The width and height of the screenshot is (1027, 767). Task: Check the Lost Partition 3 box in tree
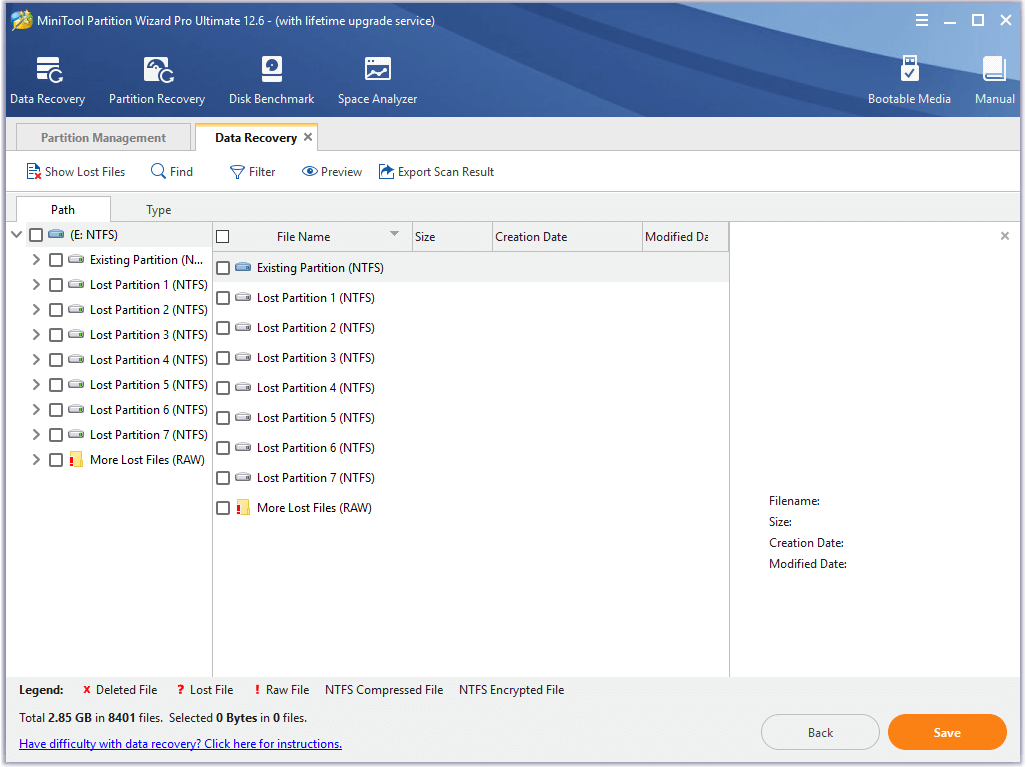56,335
